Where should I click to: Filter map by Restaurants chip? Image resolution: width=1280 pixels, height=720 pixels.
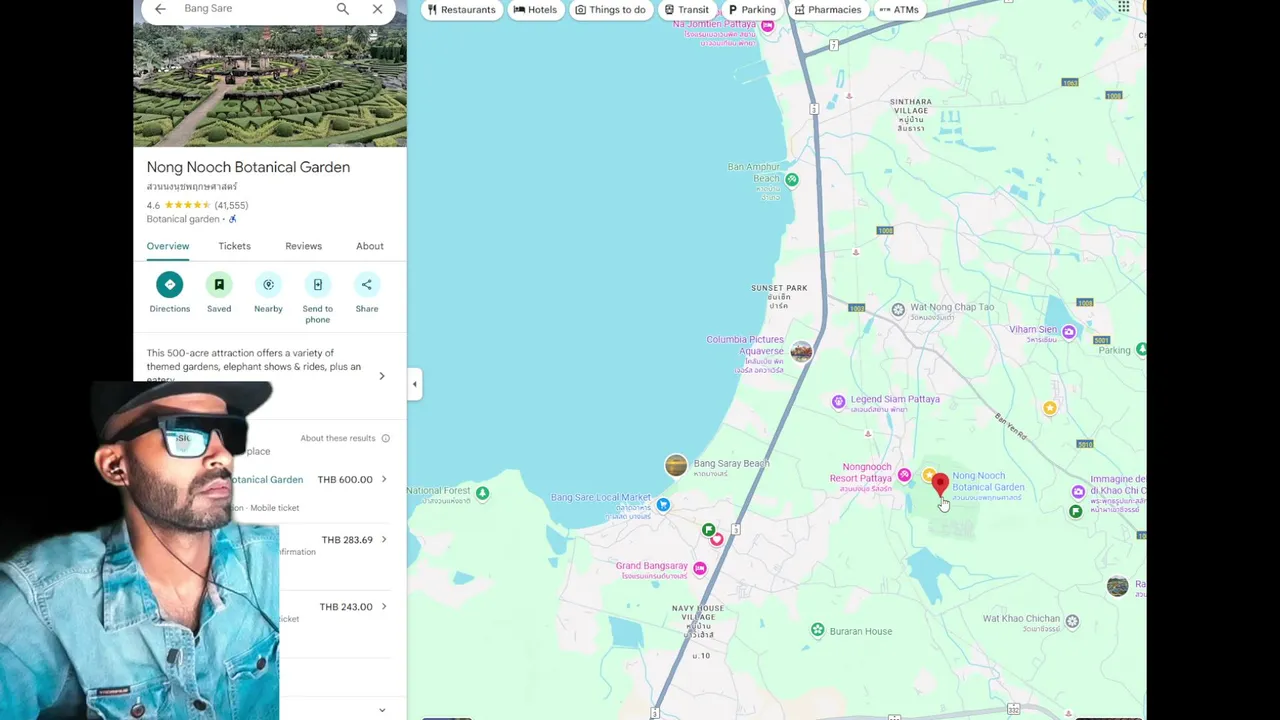coord(461,10)
